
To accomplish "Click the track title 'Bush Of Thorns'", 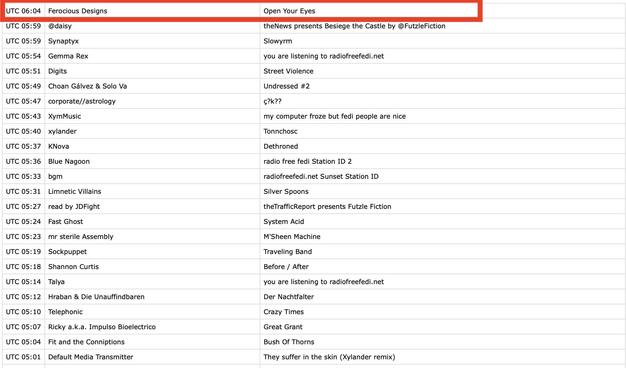I will point(289,342).
